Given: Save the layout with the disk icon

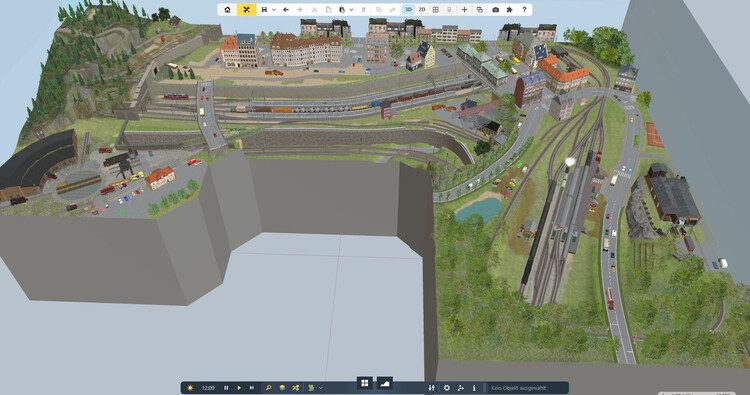Looking at the screenshot, I should [x=264, y=10].
